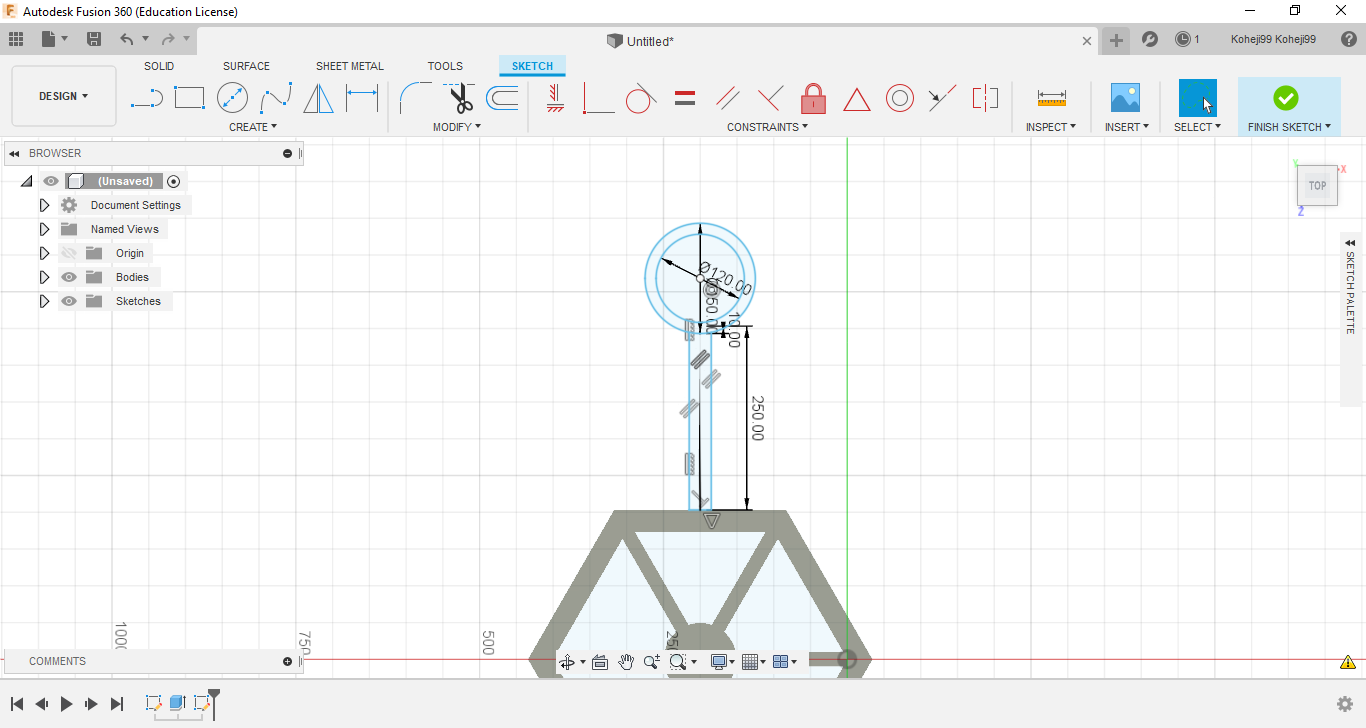Click the Look At icon in navigation bar
Screen dimensions: 1366x728
[x=600, y=662]
